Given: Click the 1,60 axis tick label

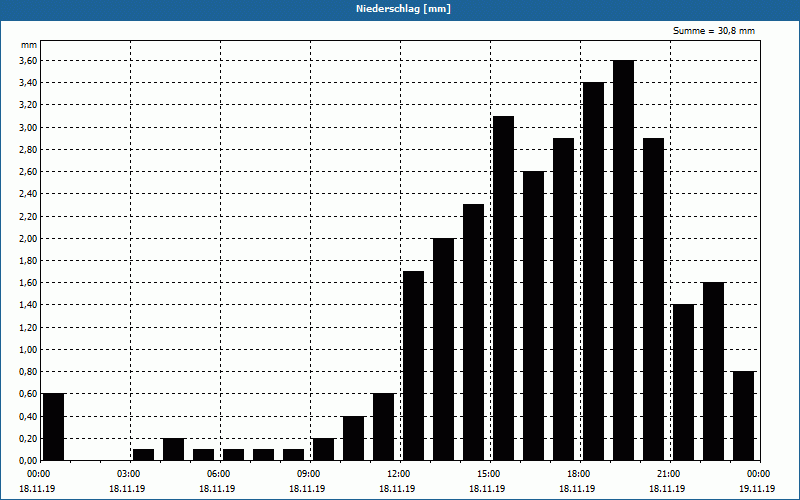Looking at the screenshot, I should (x=29, y=283).
